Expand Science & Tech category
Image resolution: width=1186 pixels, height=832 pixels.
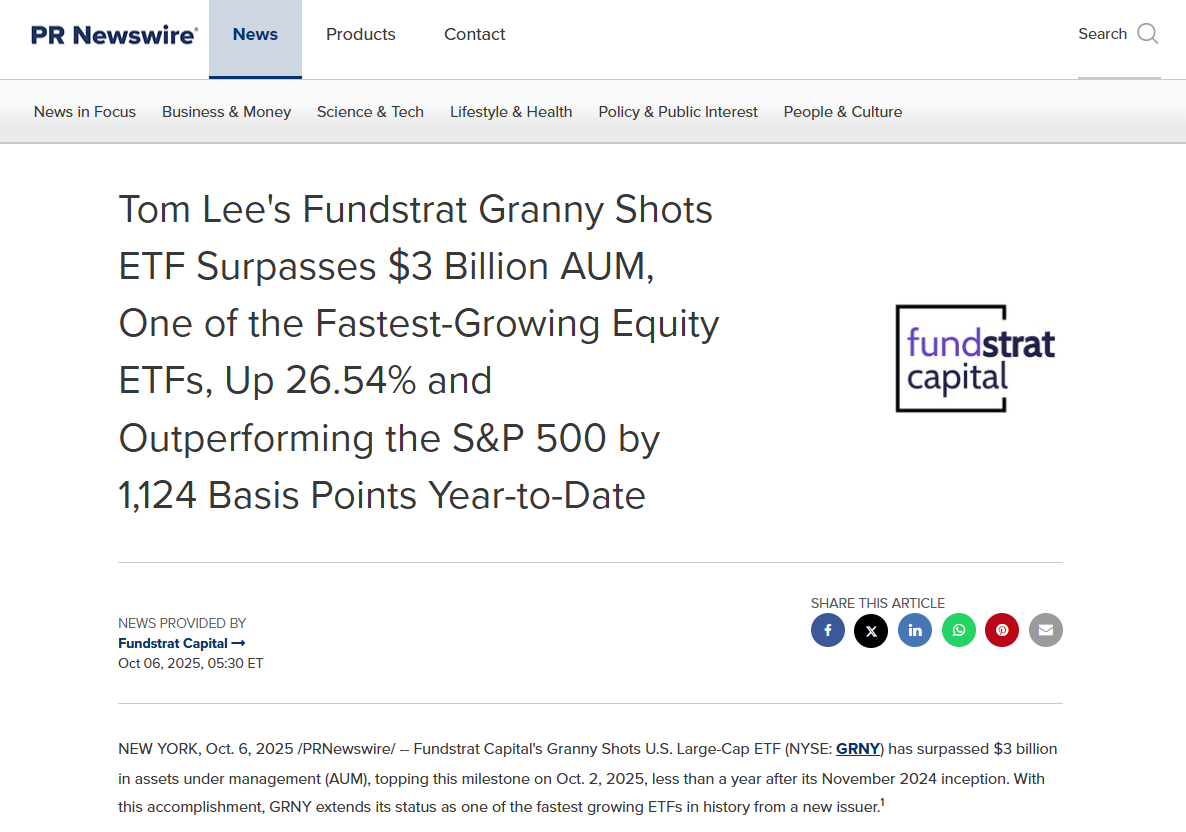point(370,112)
